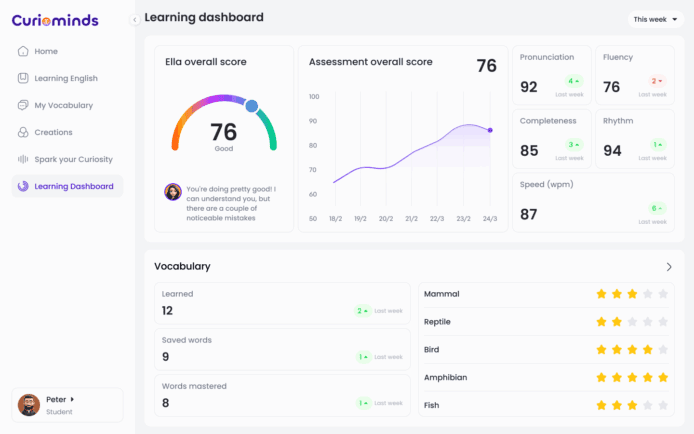The image size is (694, 434).
Task: Collapse the sidebar with the chevron button
Action: point(135,20)
